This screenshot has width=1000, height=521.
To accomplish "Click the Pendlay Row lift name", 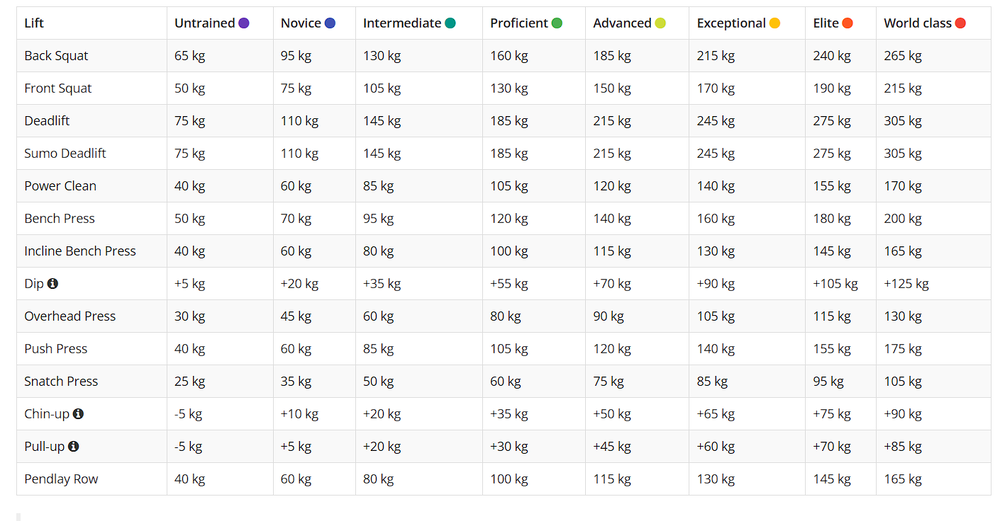I will point(61,479).
